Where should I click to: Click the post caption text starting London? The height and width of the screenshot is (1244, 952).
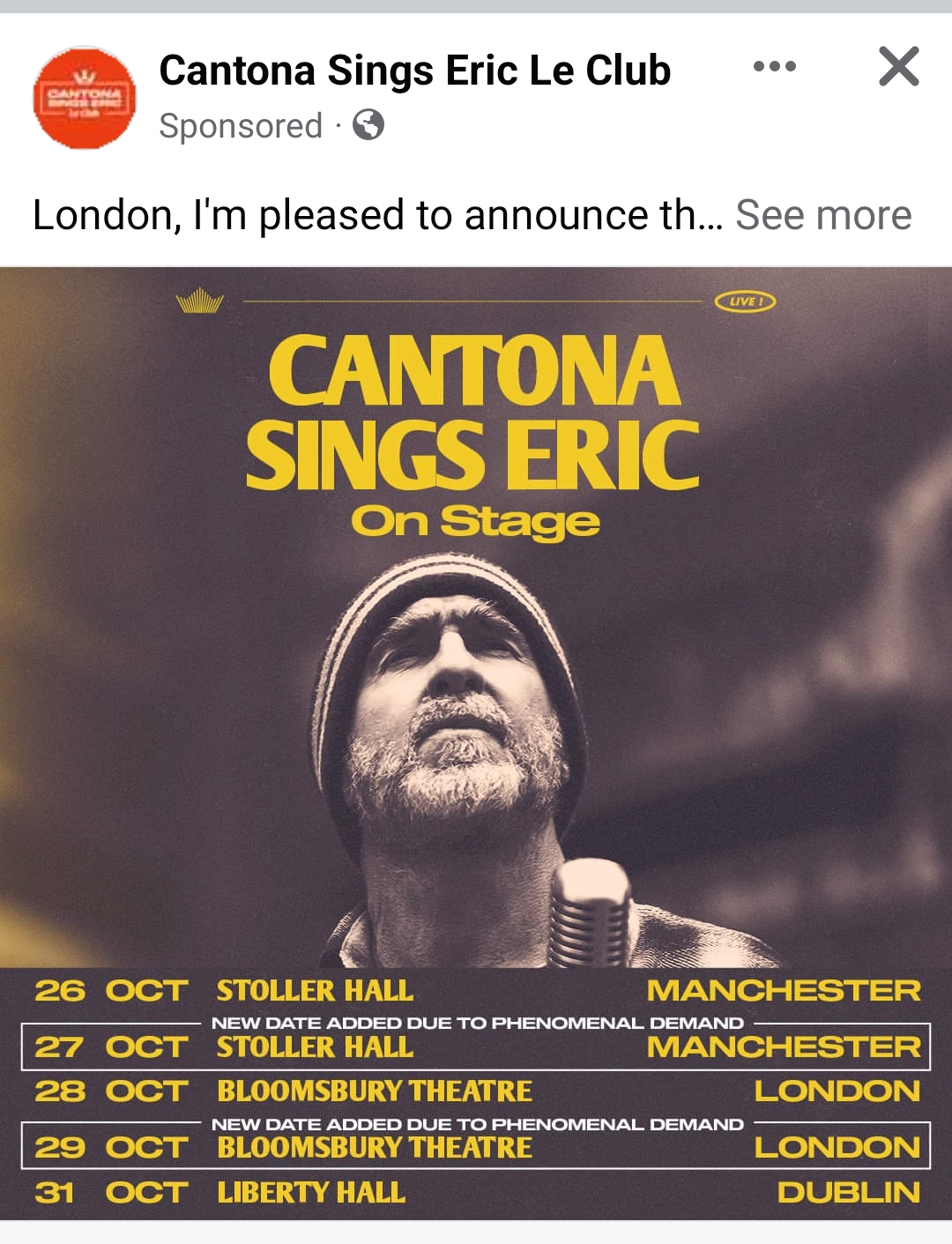[x=377, y=215]
